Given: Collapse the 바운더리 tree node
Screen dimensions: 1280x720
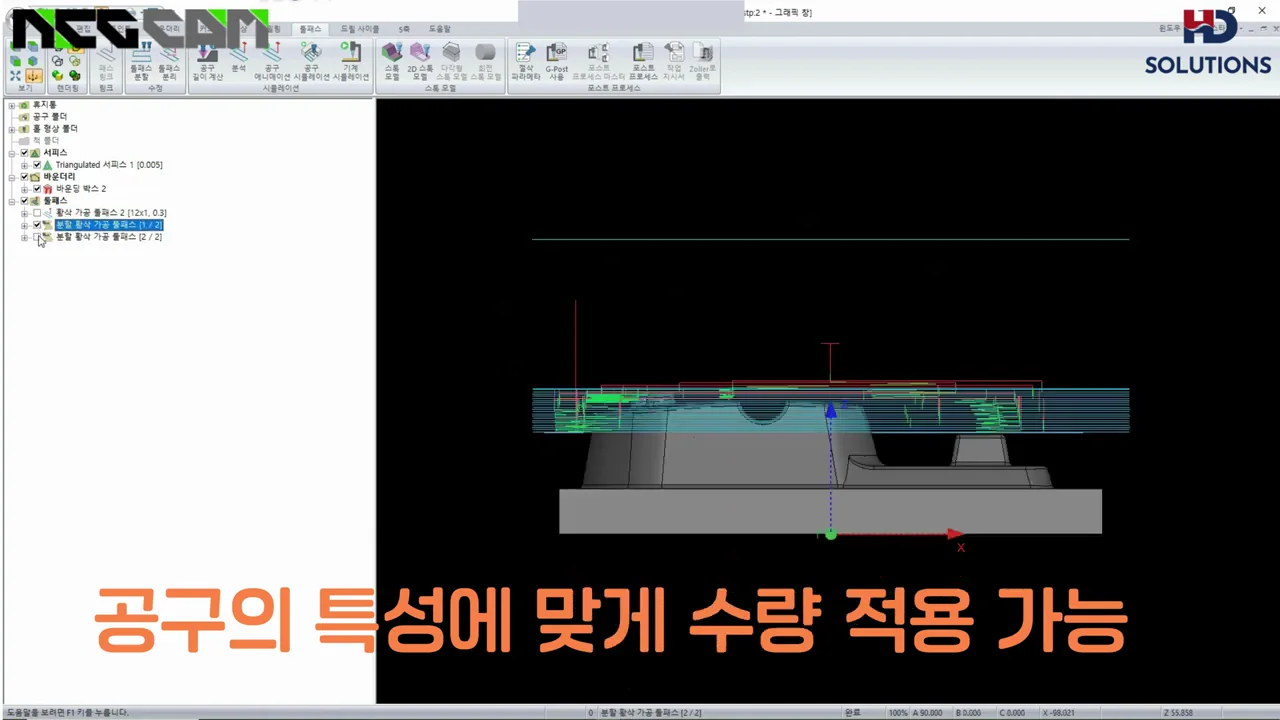Looking at the screenshot, I should click(x=12, y=177).
